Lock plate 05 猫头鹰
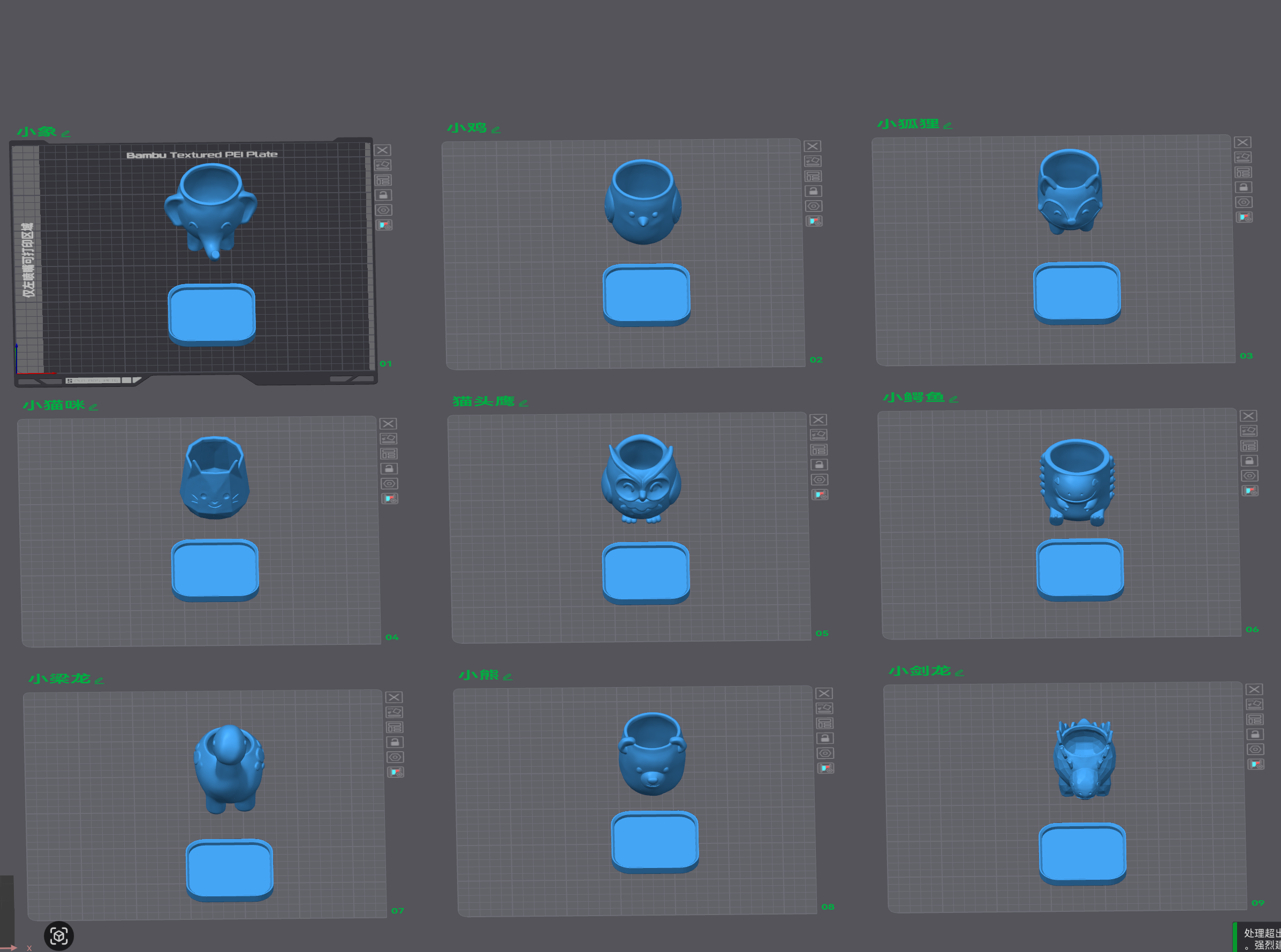 [819, 465]
